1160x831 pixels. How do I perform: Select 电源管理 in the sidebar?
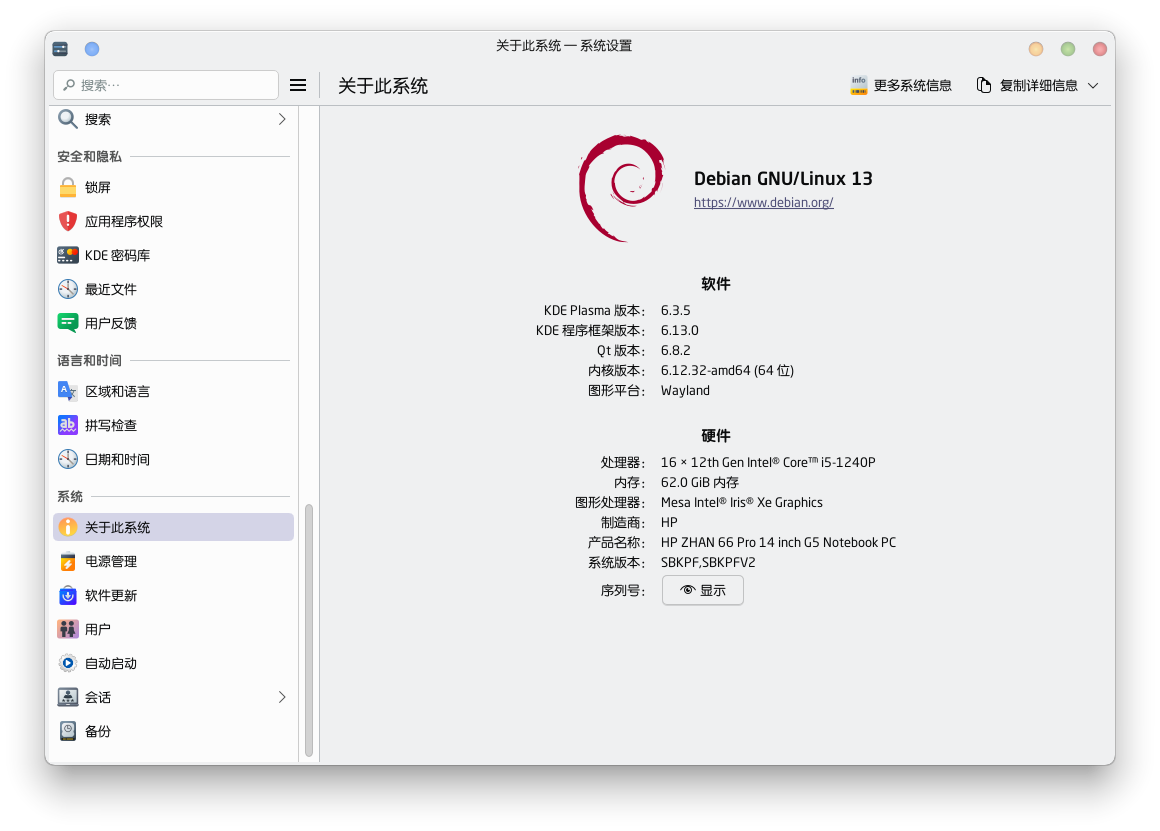point(173,562)
